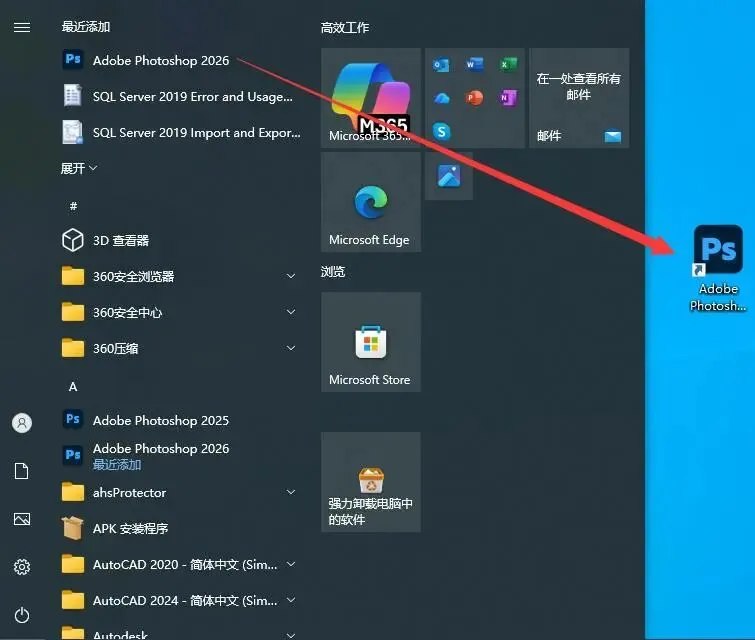Click the 360压缩 folder
Viewport: 755px width, 640px height.
[100, 348]
